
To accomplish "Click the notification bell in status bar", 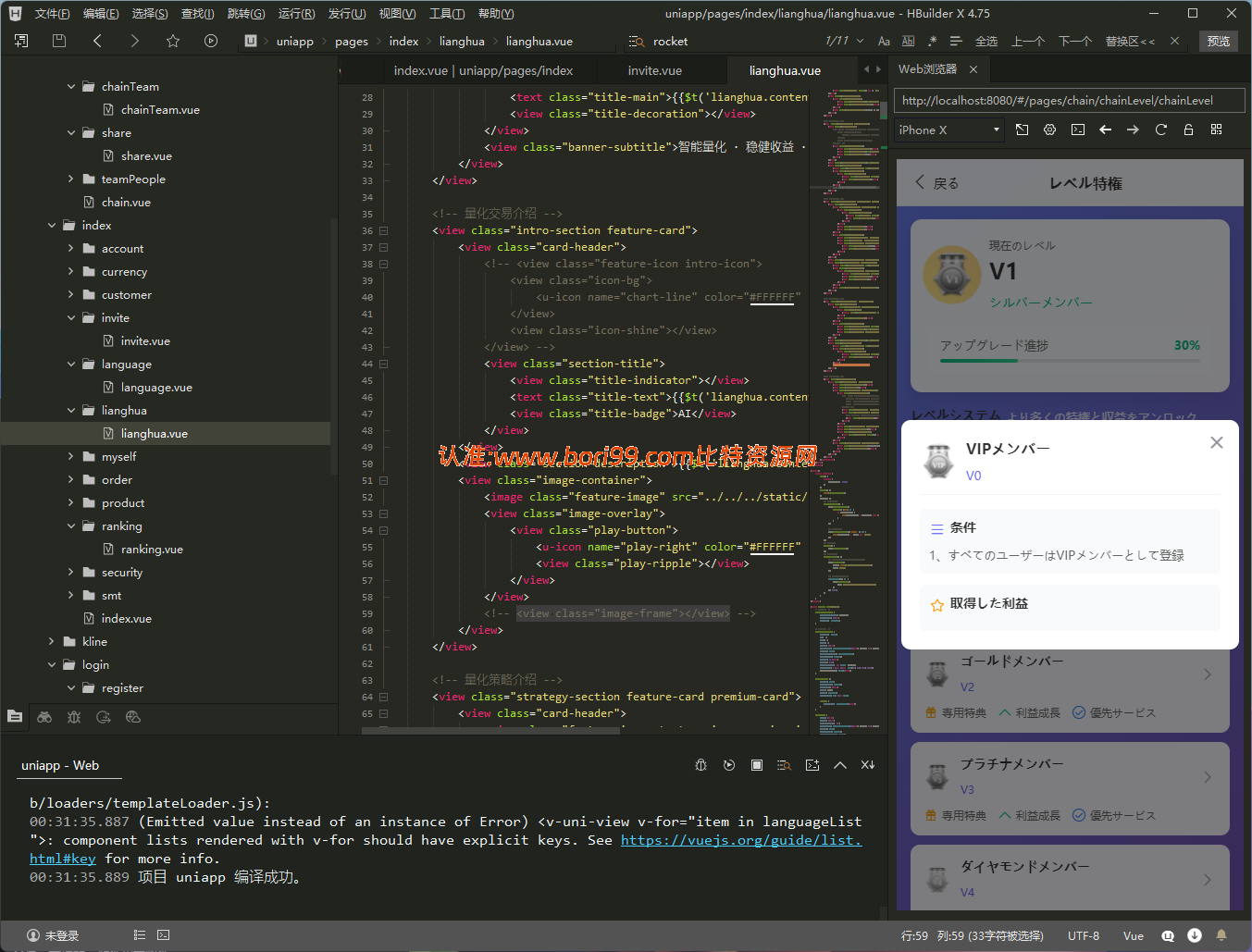I will 1221,935.
